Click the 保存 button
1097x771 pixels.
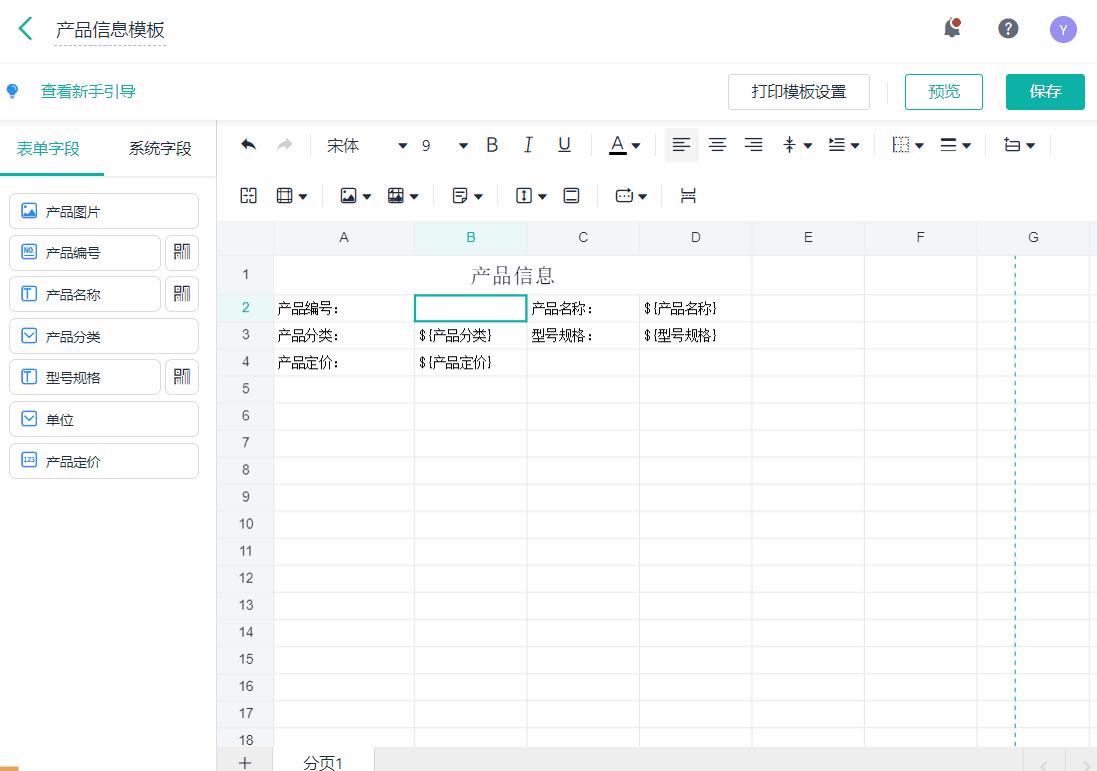[1045, 91]
